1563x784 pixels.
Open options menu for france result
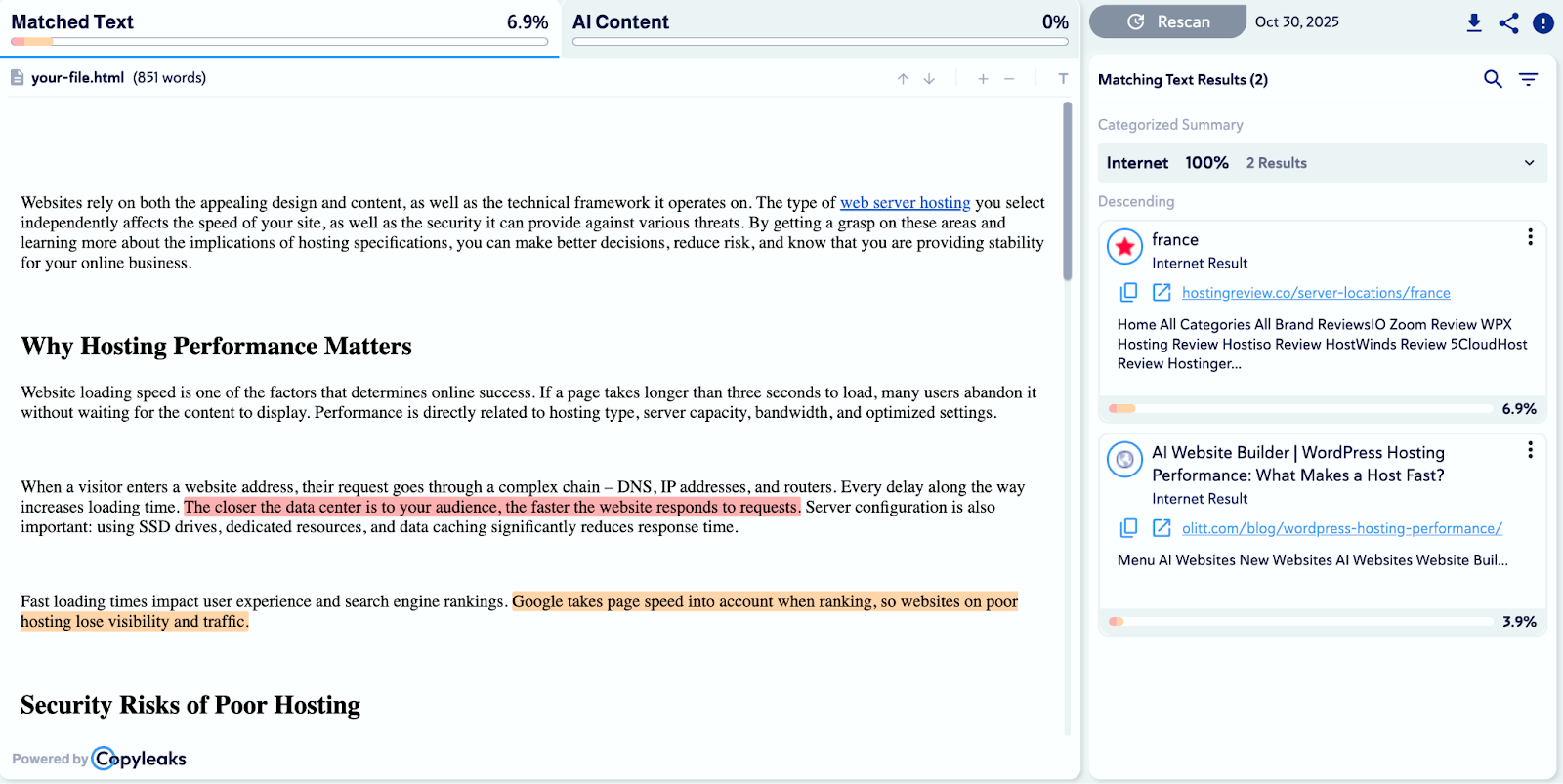pyautogui.click(x=1530, y=237)
